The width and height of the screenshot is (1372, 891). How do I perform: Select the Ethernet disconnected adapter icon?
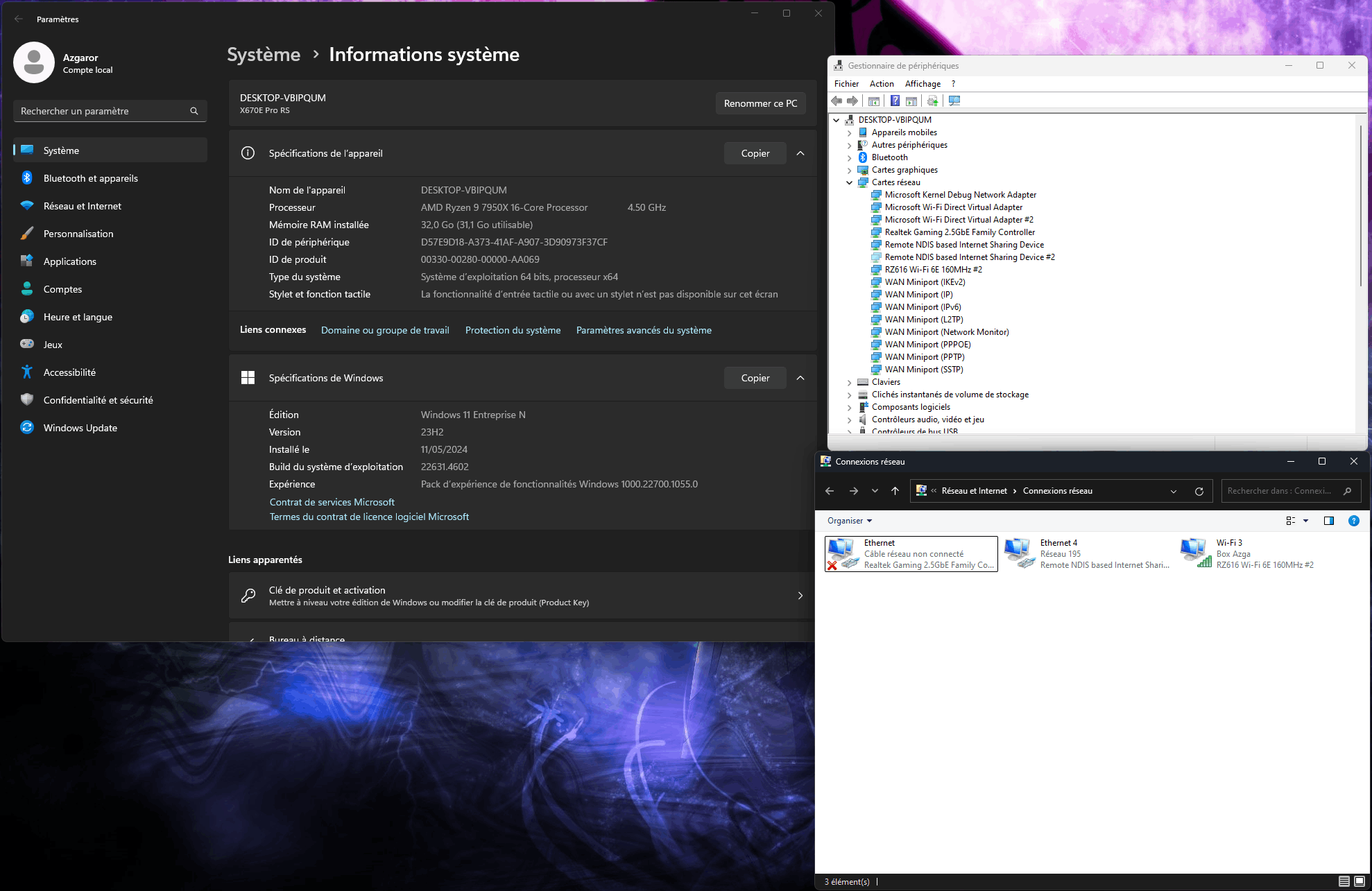pyautogui.click(x=843, y=553)
